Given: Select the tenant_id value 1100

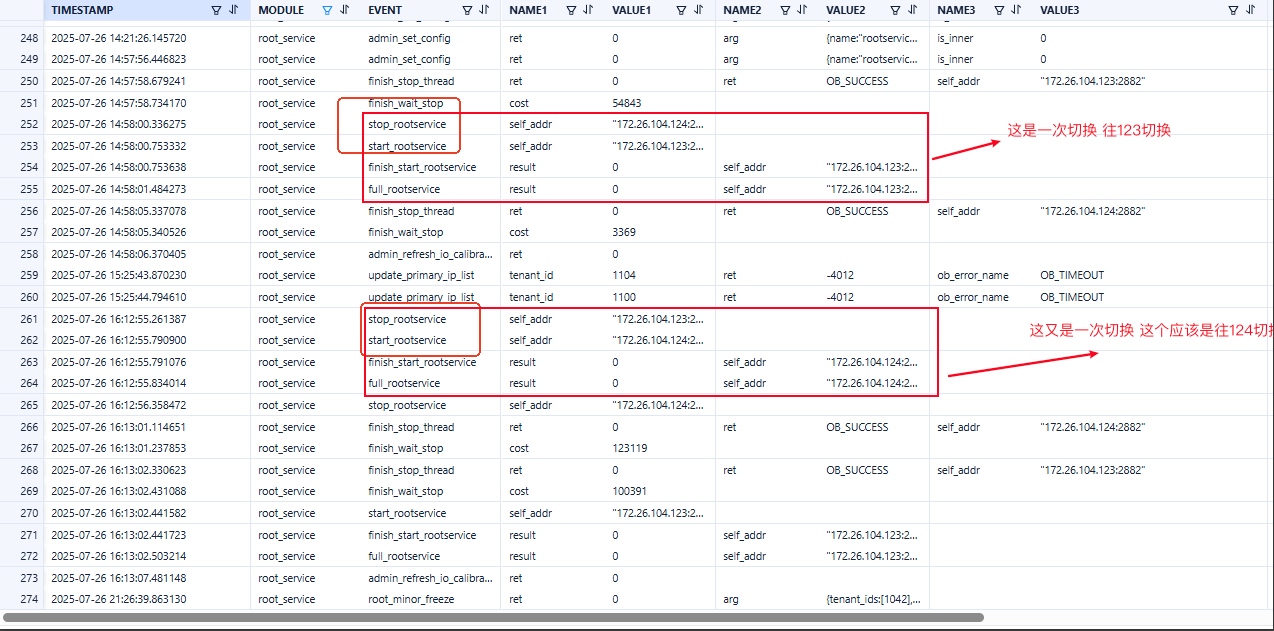Looking at the screenshot, I should 624,297.
